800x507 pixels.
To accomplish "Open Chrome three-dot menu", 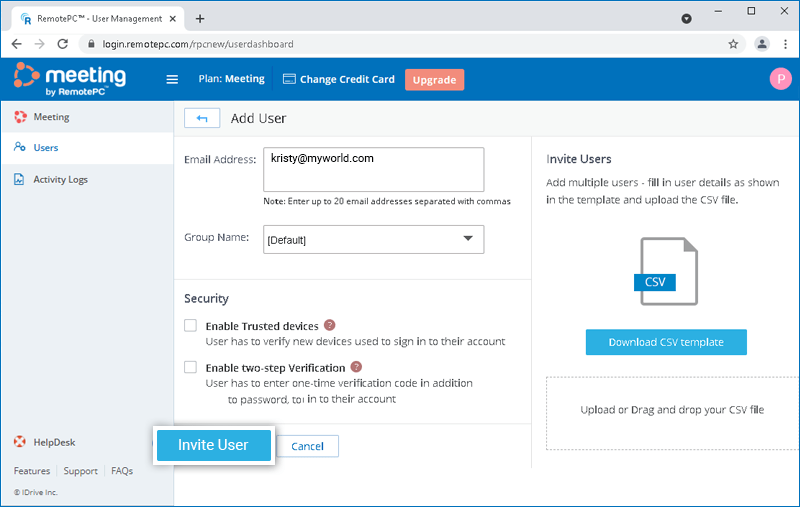I will (x=785, y=44).
